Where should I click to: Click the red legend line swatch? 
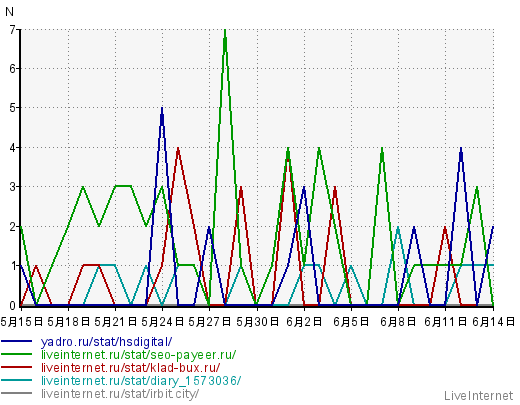[x=17, y=367]
